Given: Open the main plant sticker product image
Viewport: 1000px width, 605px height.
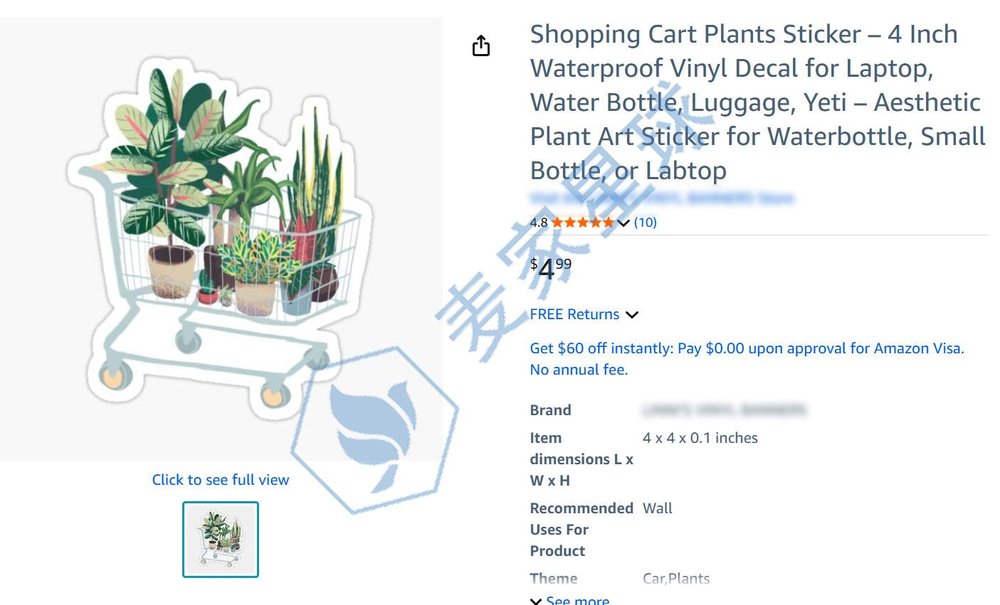Looking at the screenshot, I should click(220, 240).
